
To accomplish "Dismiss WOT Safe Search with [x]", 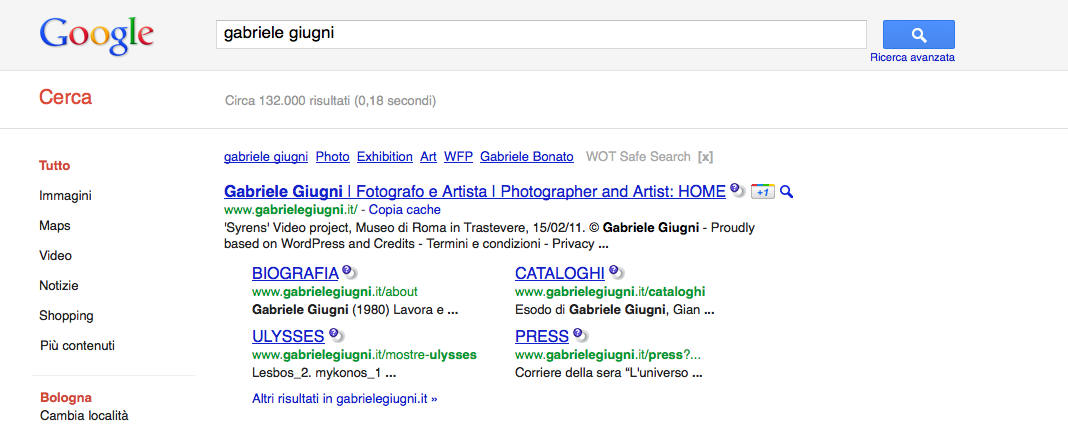I will coord(705,157).
